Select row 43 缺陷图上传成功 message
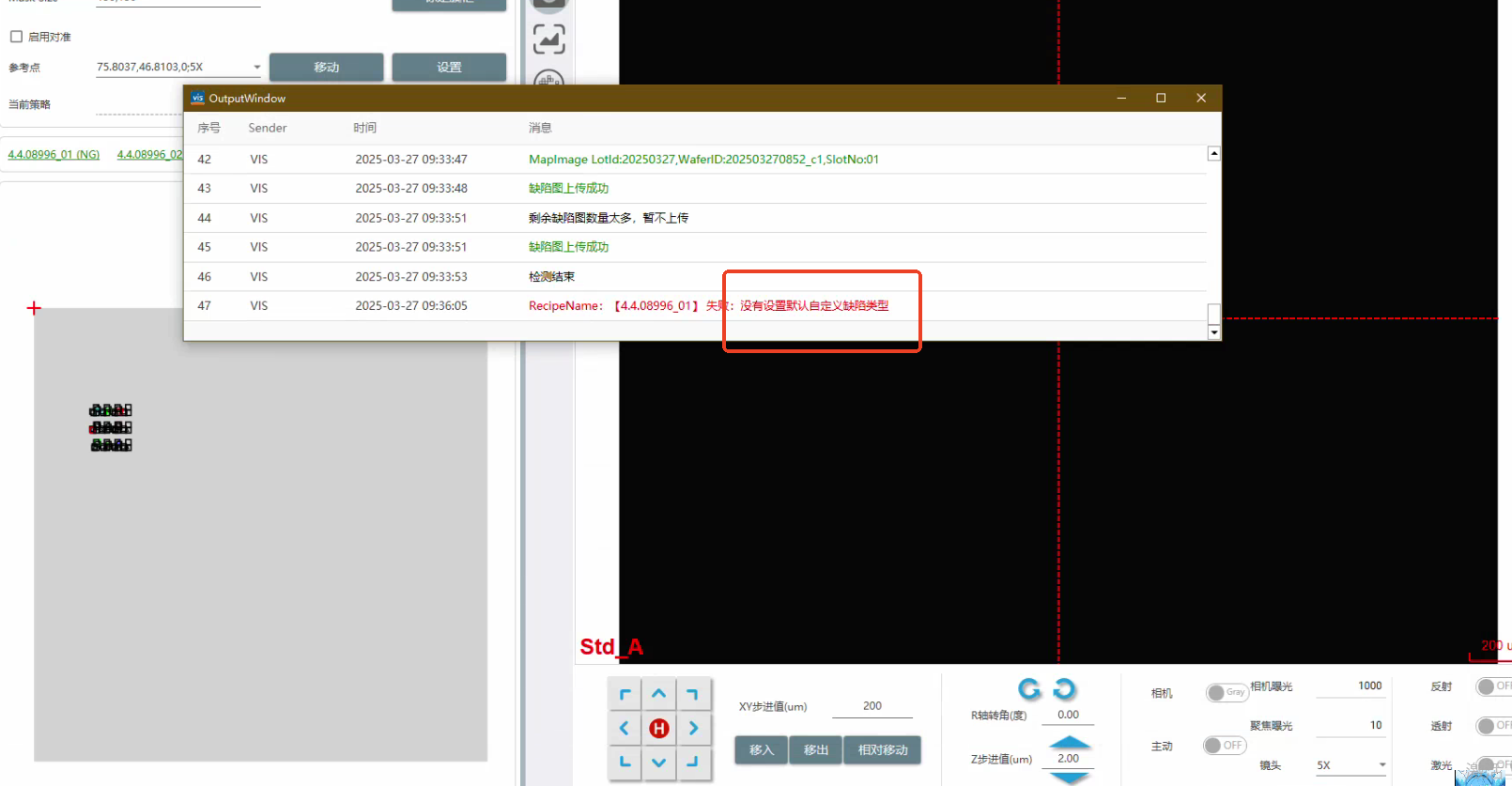The width and height of the screenshot is (1512, 786). pos(568,189)
